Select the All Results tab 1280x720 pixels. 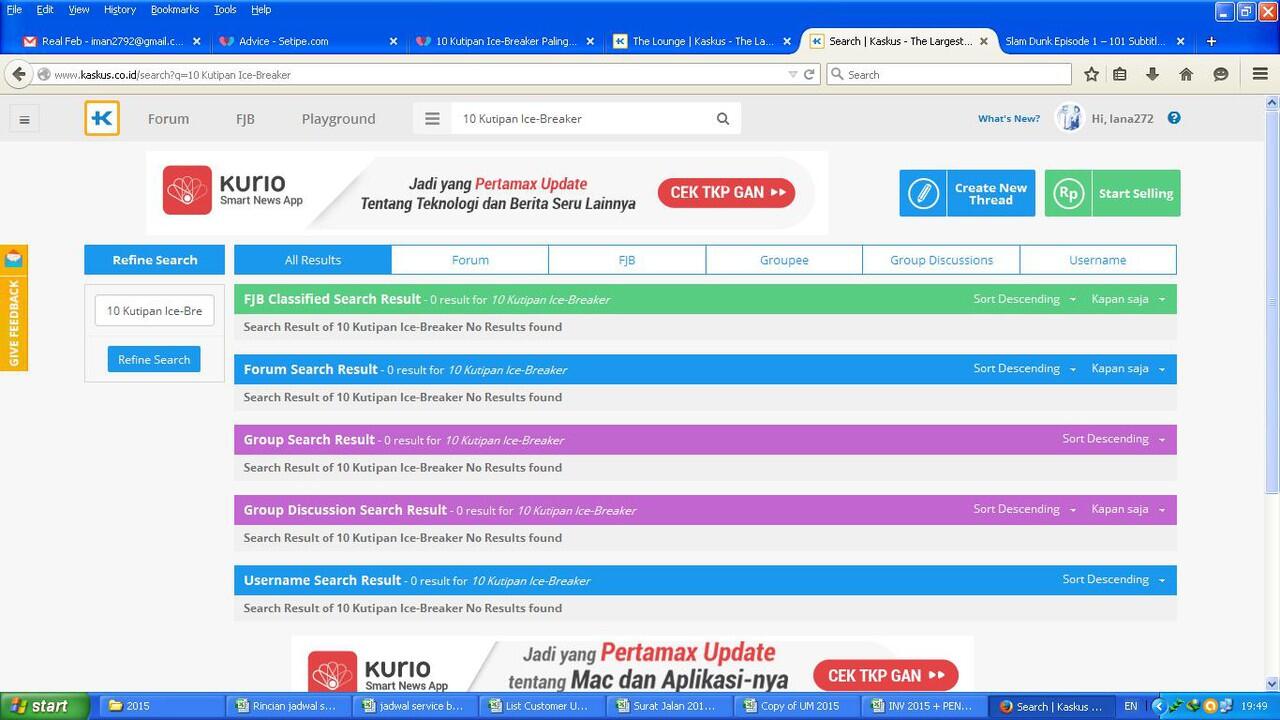[x=313, y=260]
